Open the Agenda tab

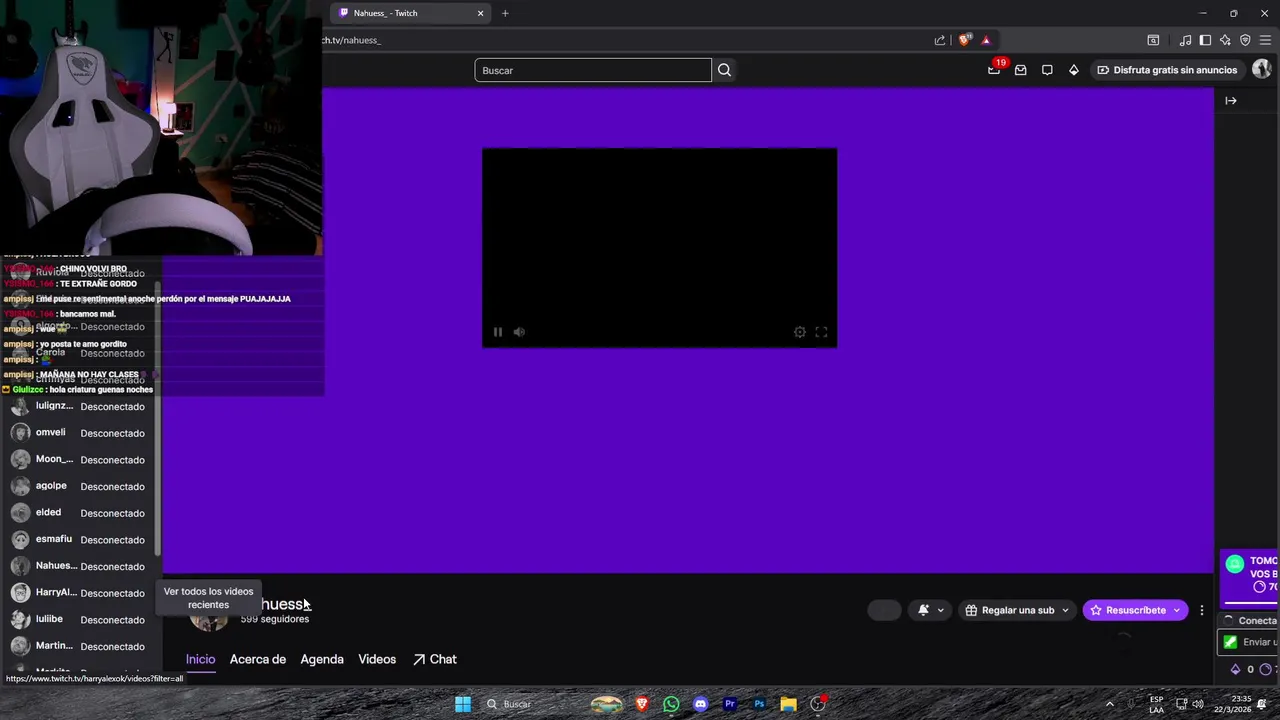pyautogui.click(x=322, y=659)
